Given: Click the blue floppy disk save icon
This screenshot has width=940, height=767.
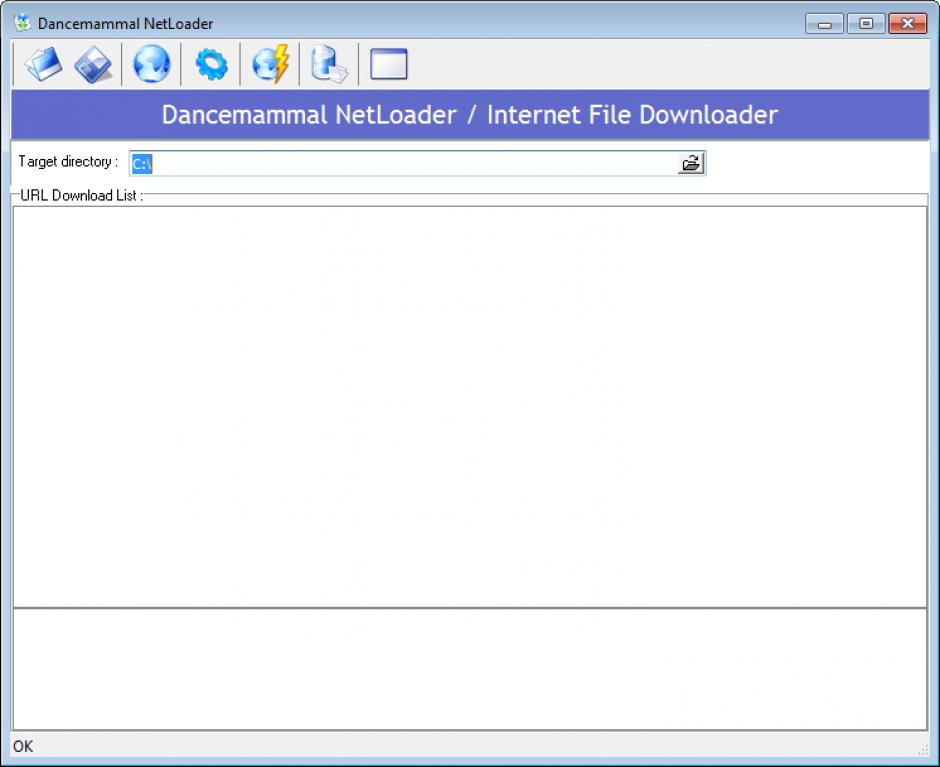Looking at the screenshot, I should click(x=94, y=65).
